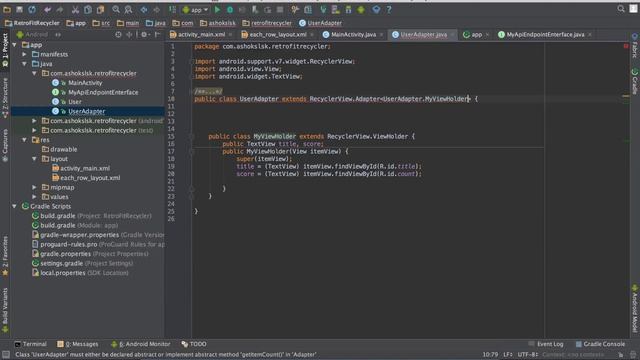The image size is (640, 360).
Task: Click the Help question mark icon
Action: pyautogui.click(x=389, y=9)
